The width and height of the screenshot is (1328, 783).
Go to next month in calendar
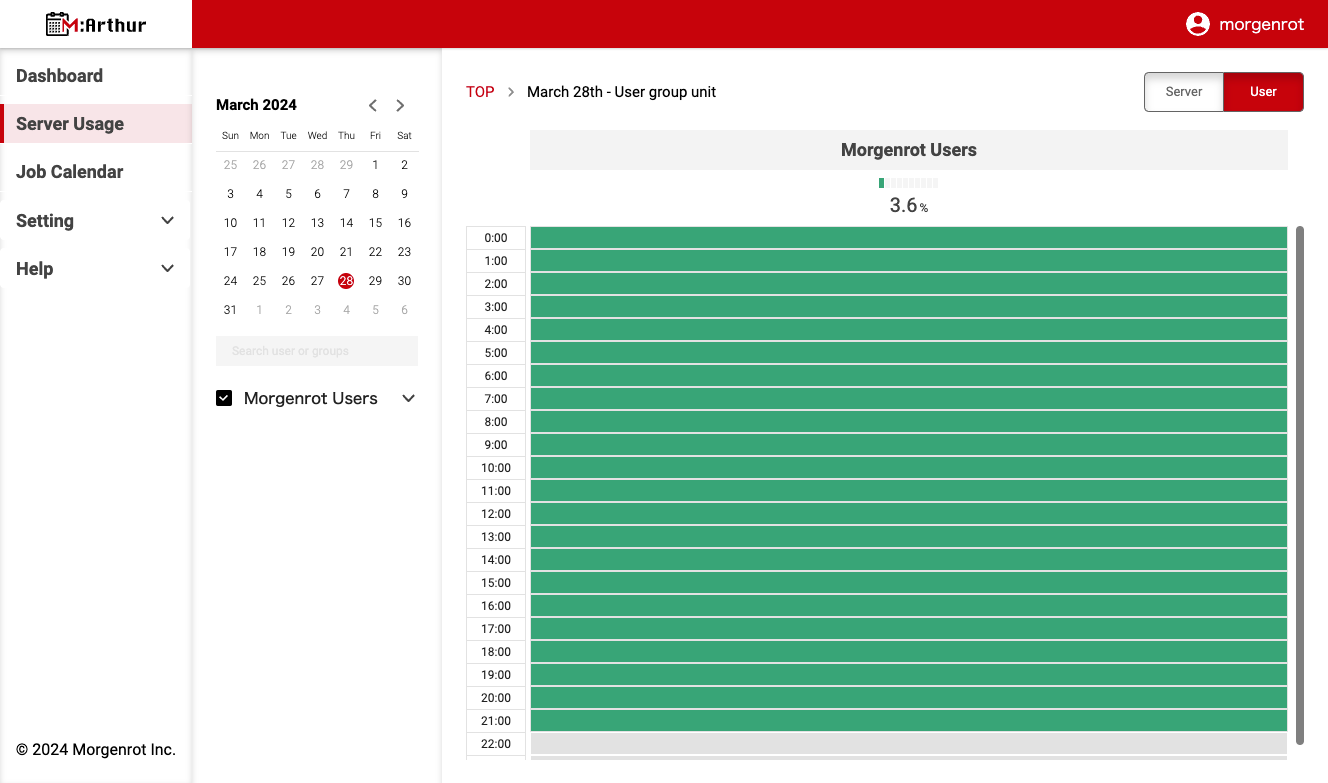click(400, 105)
